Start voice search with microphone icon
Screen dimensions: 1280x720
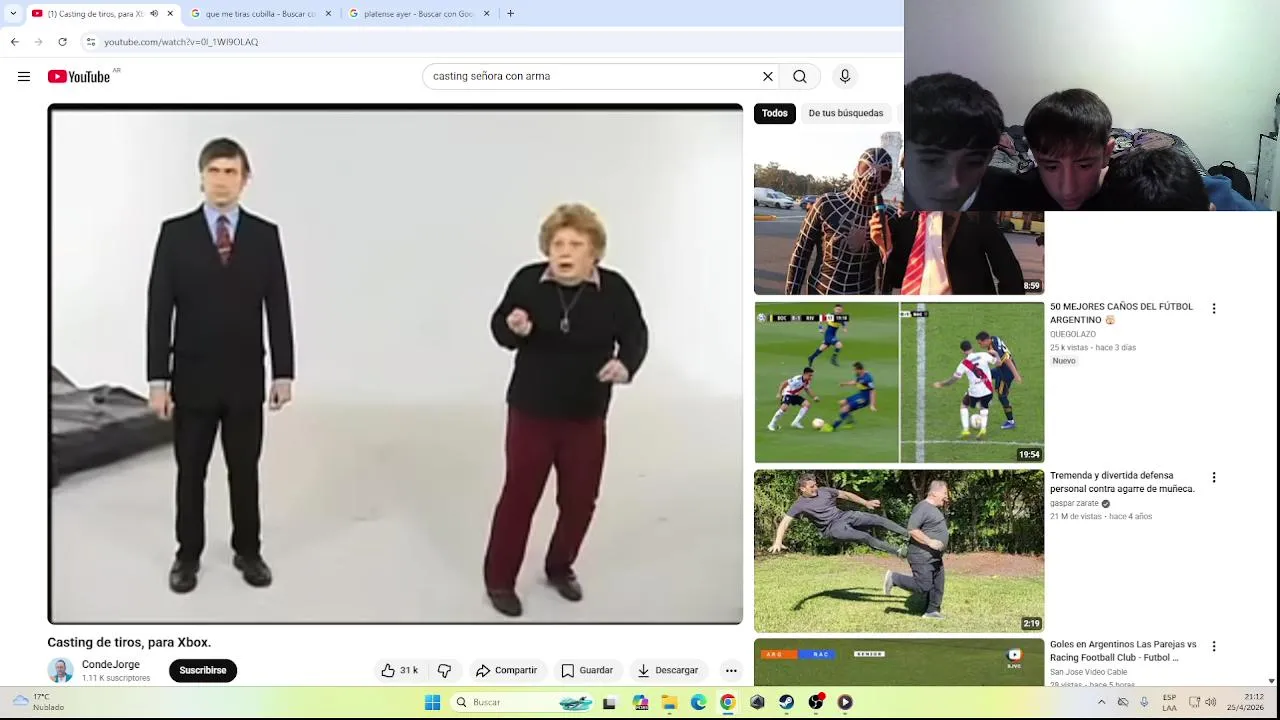pyautogui.click(x=845, y=76)
